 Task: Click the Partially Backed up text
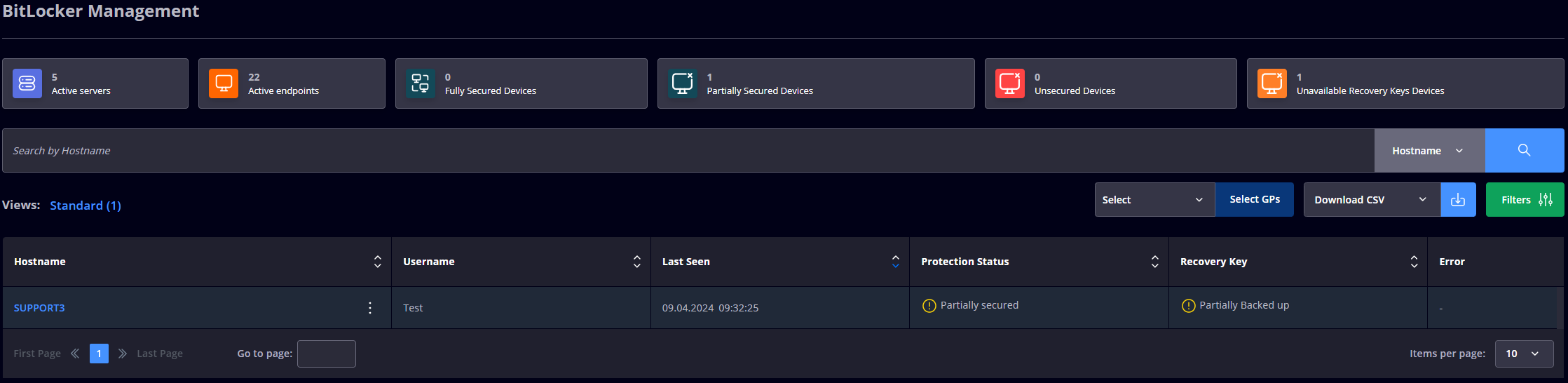tap(1244, 305)
